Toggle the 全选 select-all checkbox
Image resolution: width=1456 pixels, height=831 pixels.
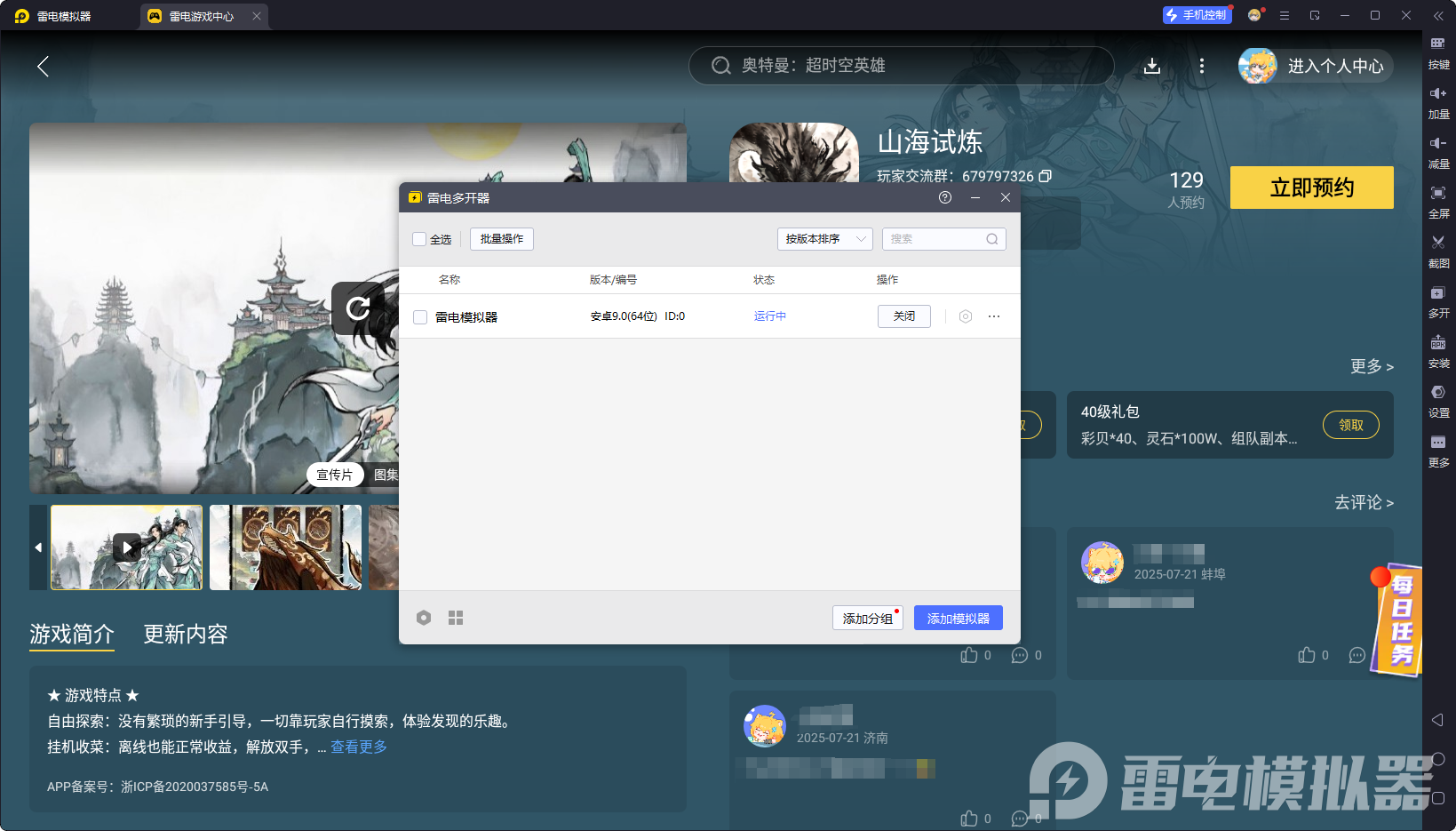pos(420,239)
